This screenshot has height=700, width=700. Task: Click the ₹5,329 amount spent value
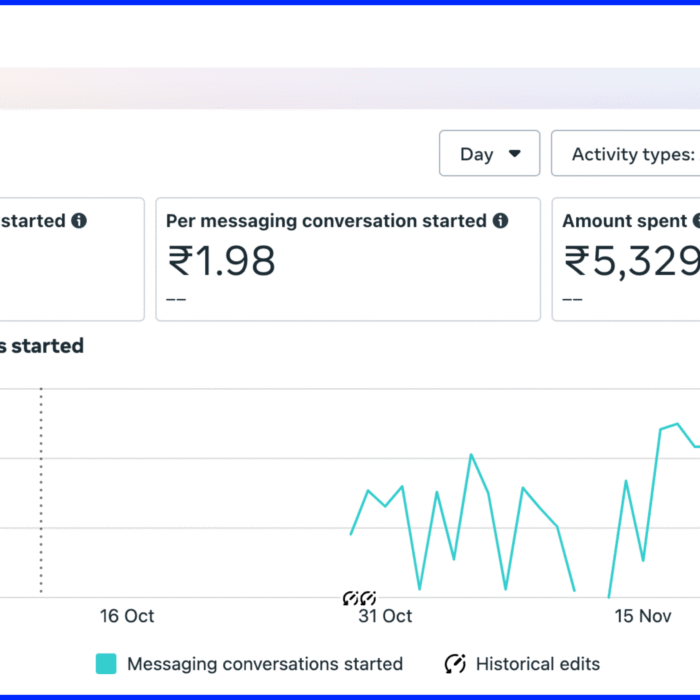click(x=631, y=261)
